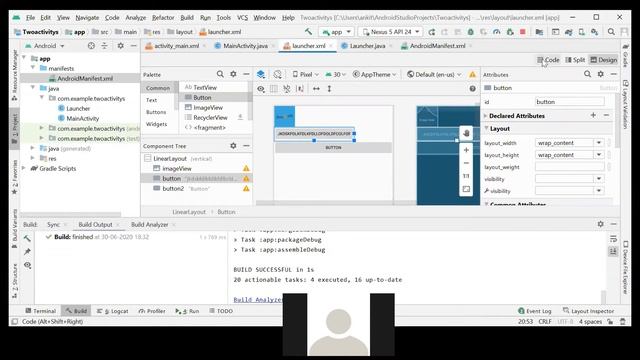Open the Nexus 5 API 24 device dropdown
The image size is (640, 360).
click(x=391, y=32)
